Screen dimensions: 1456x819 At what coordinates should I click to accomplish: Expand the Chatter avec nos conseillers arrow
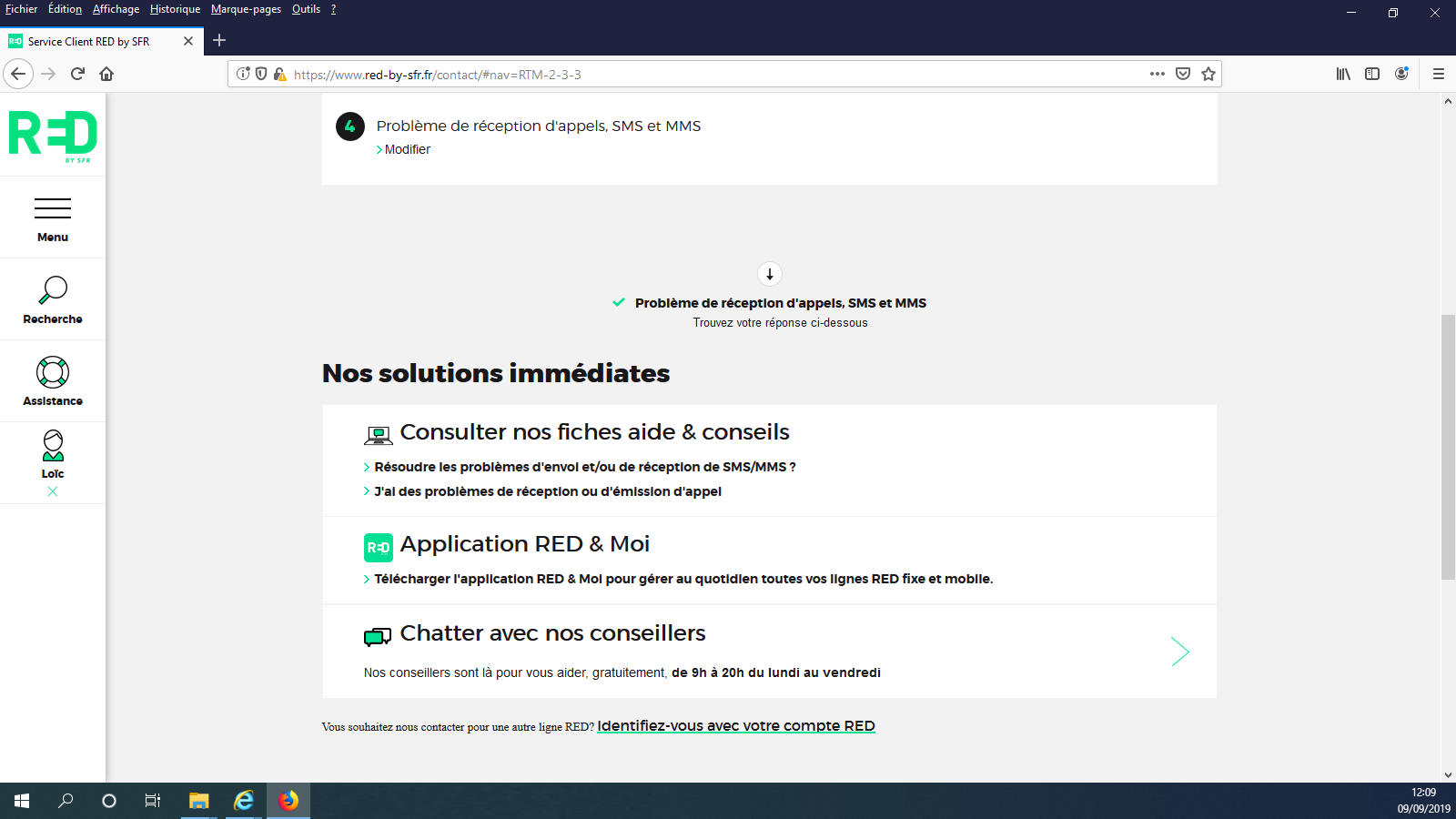[x=1179, y=652]
